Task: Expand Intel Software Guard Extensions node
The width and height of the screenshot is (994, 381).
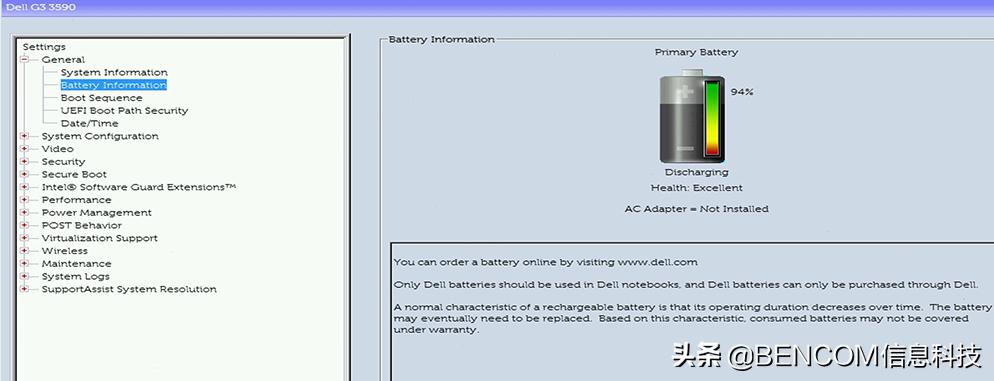Action: click(x=25, y=187)
